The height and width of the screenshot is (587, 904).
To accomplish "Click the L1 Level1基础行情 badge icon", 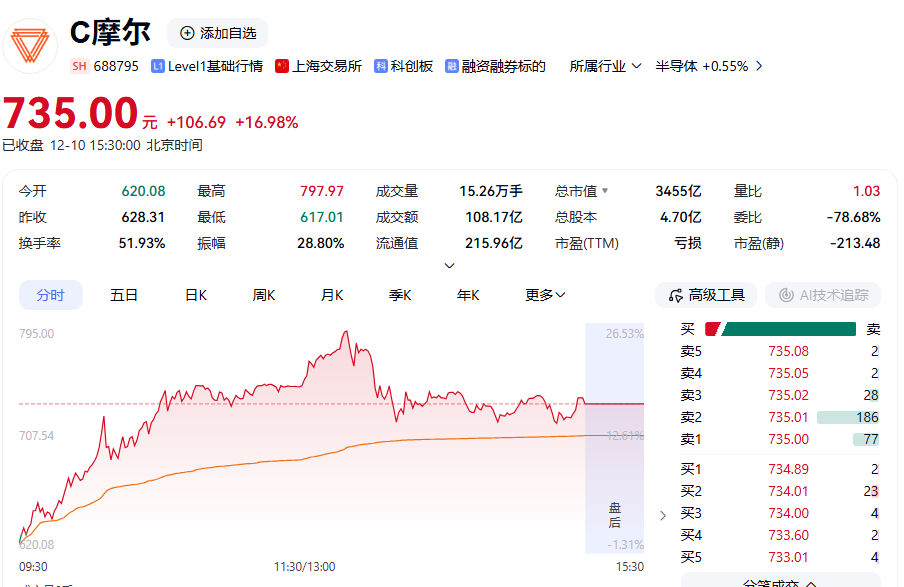I will 157,66.
